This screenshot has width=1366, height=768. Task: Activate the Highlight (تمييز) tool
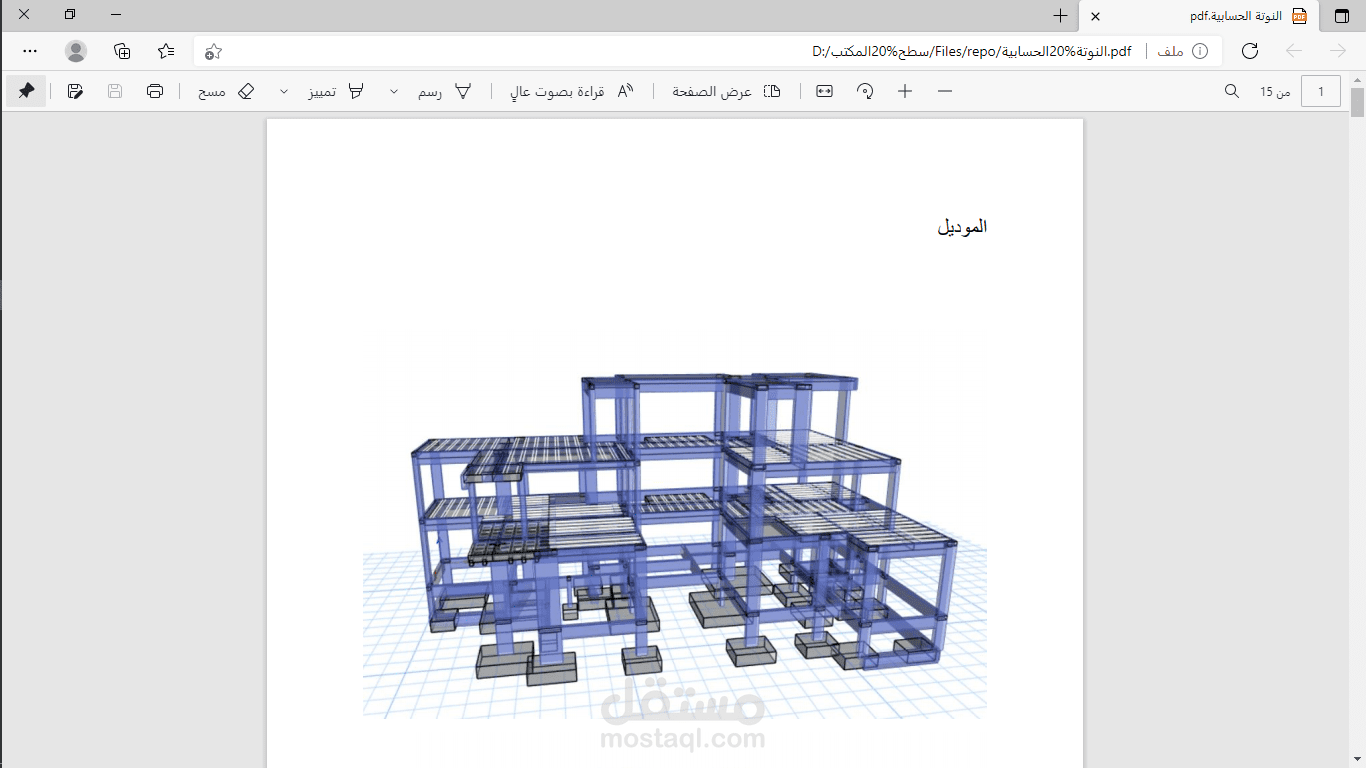[x=336, y=91]
